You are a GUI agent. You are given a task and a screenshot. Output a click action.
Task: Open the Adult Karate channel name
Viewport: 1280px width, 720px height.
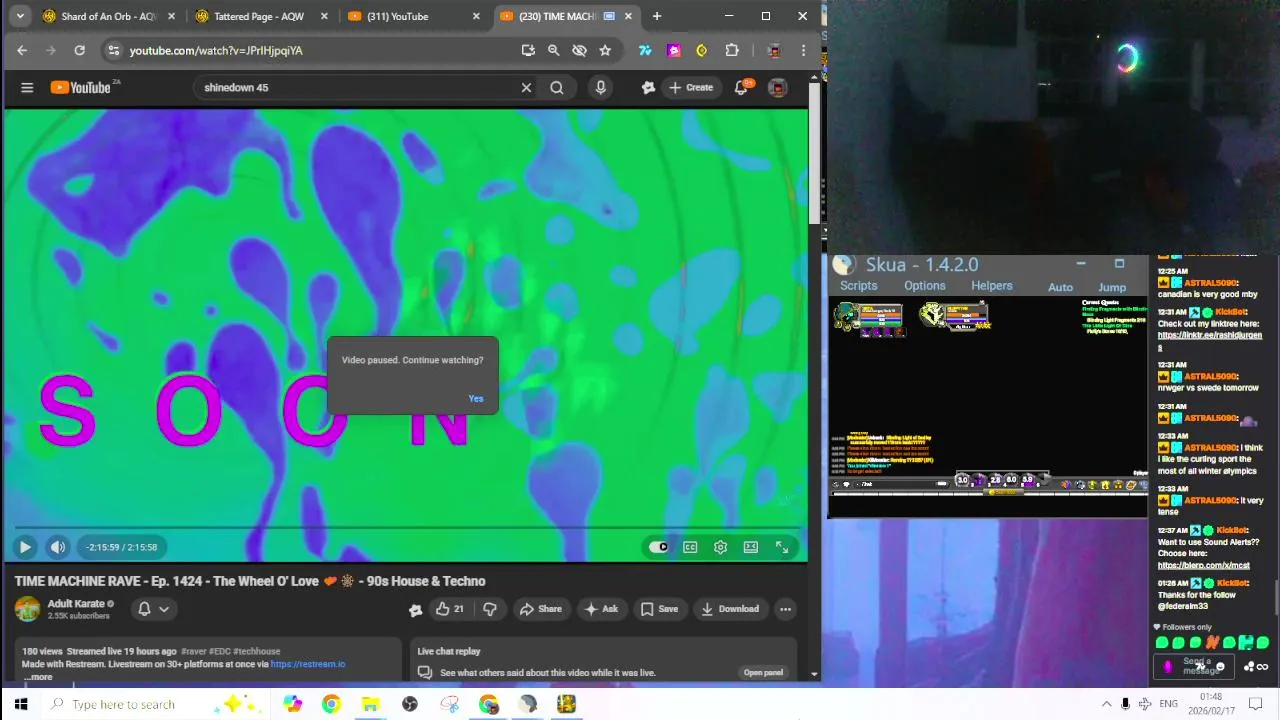point(76,604)
